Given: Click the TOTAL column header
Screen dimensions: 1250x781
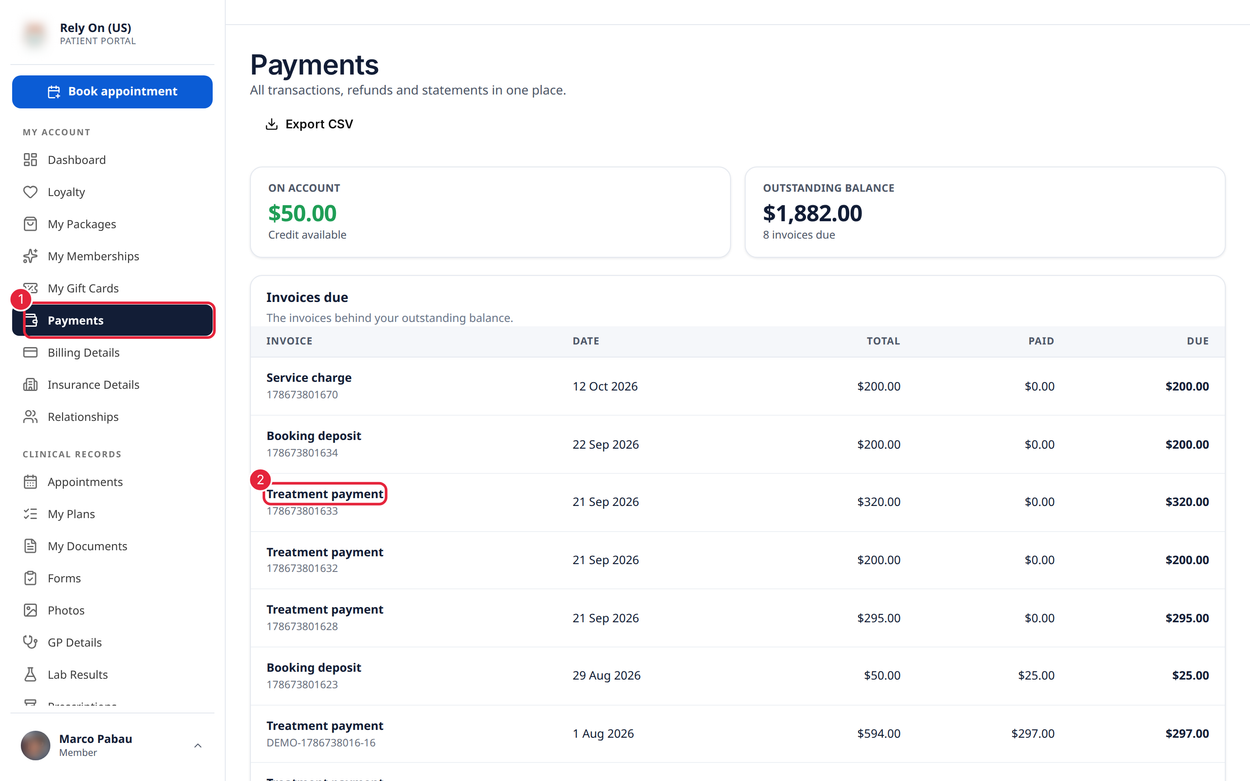Looking at the screenshot, I should [883, 341].
